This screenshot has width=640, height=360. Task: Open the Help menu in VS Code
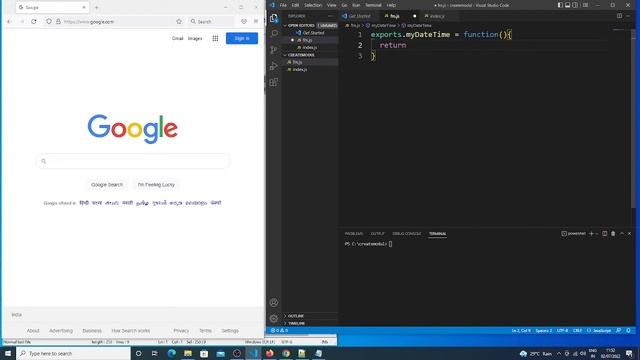pos(391,5)
